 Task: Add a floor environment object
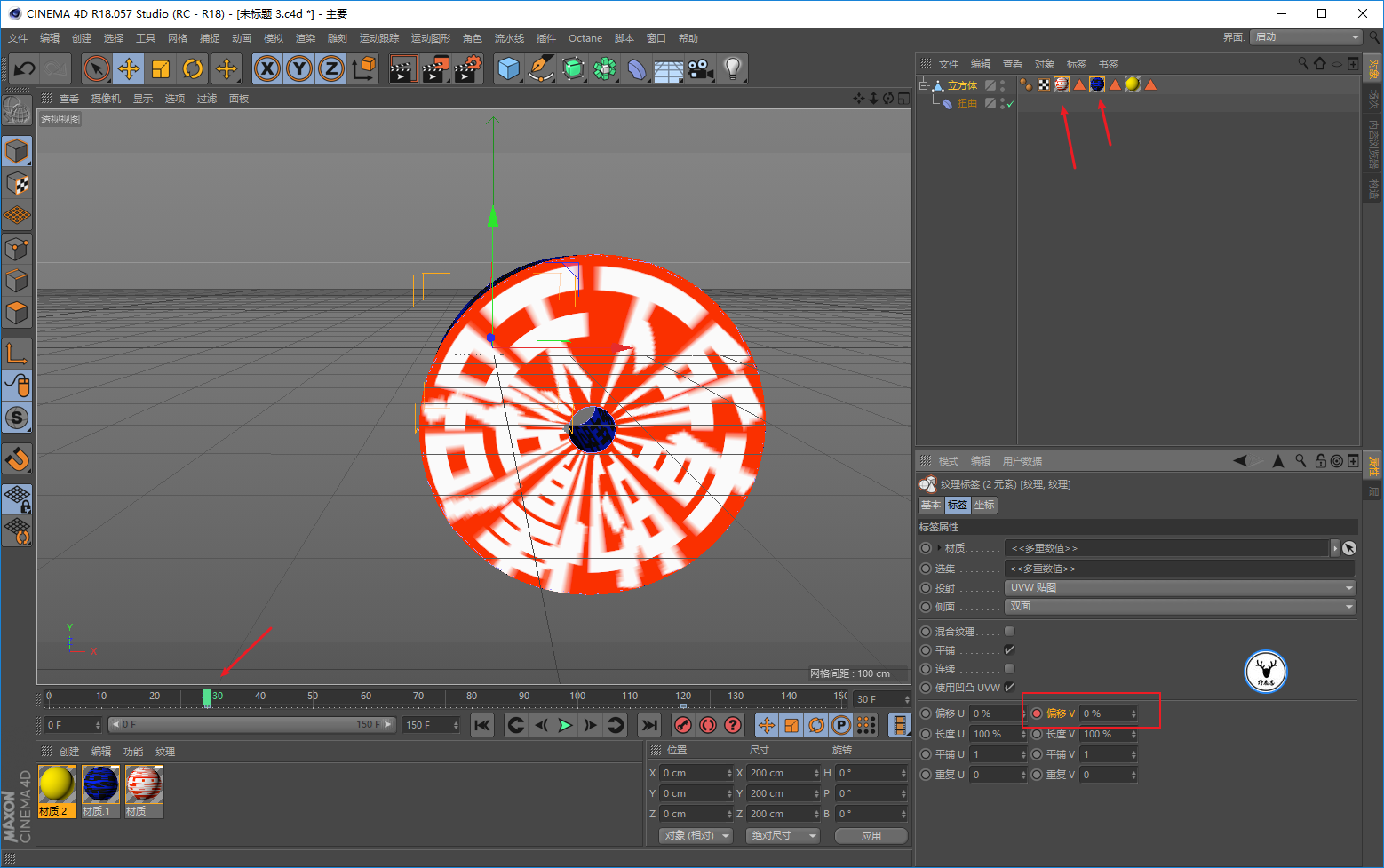click(x=668, y=68)
